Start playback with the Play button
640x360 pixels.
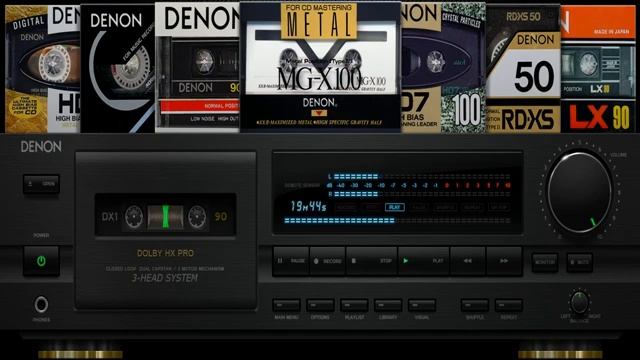pyautogui.click(x=424, y=261)
